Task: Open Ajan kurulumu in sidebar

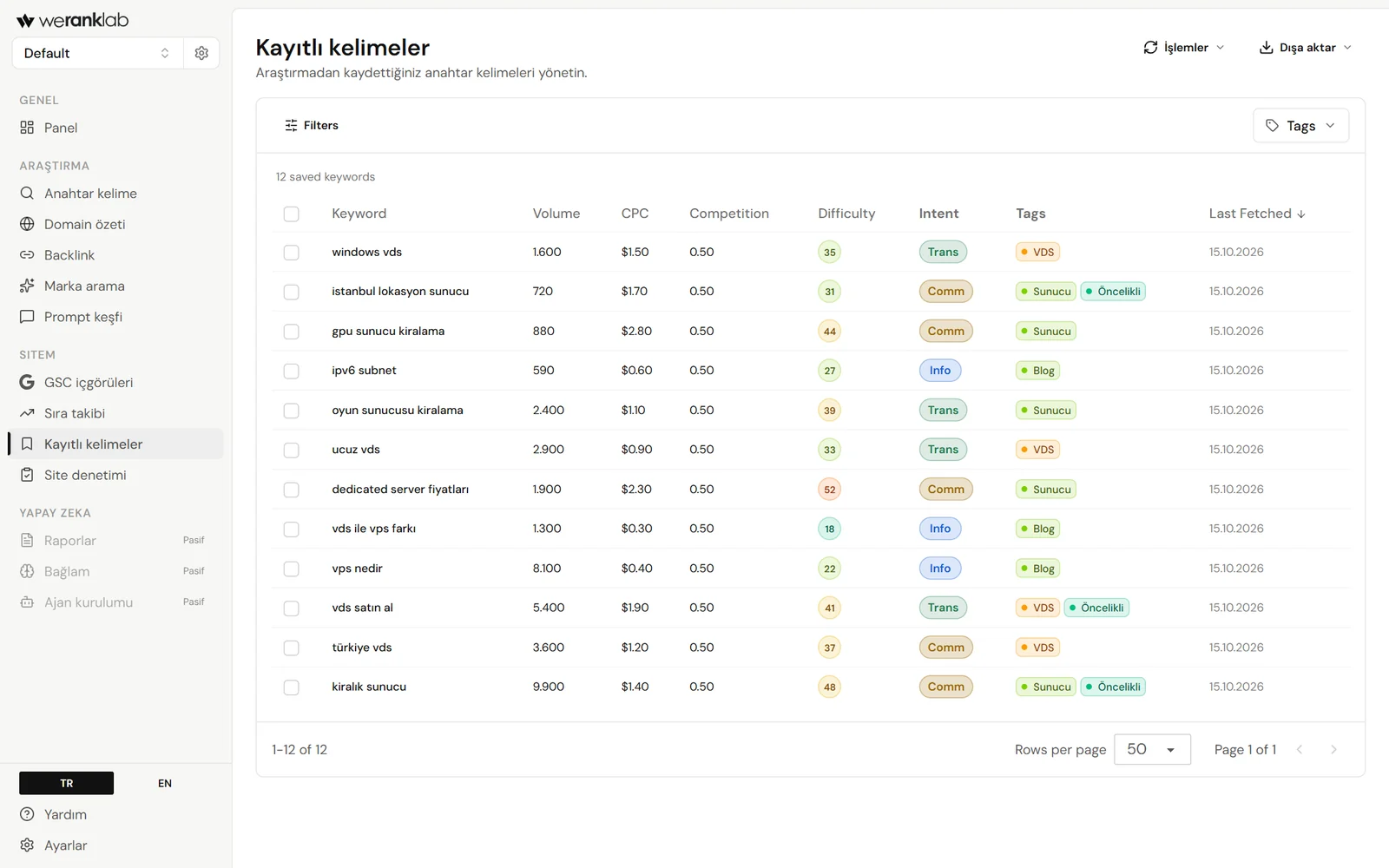Action: [x=115, y=602]
